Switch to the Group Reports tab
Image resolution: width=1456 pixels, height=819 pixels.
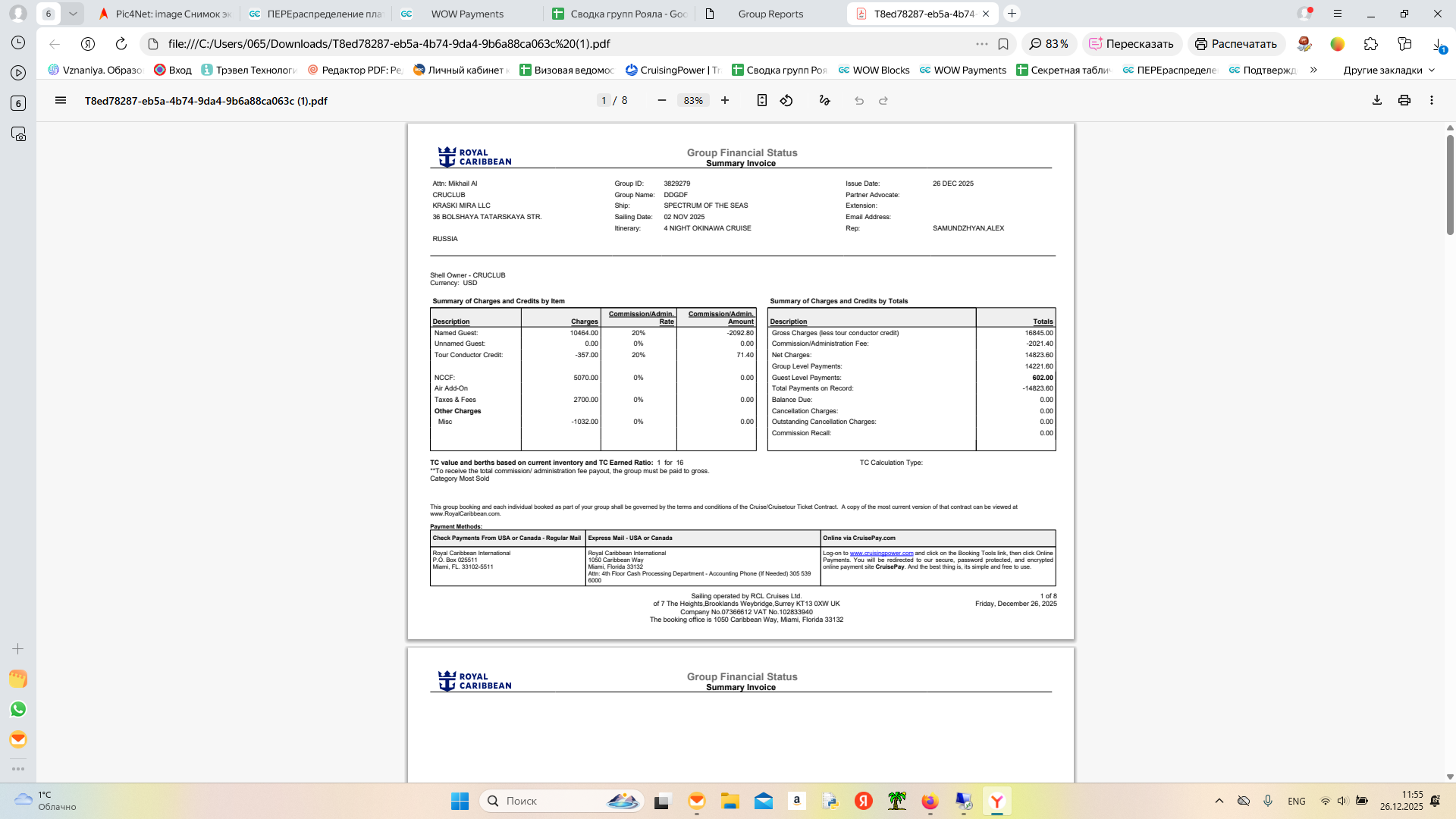pos(770,14)
